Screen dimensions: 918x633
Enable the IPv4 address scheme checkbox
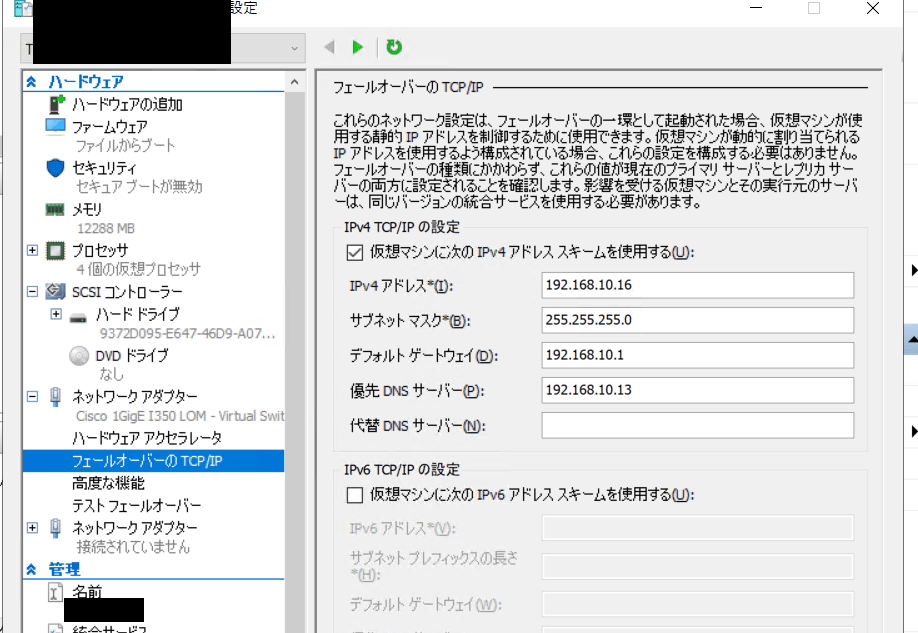click(x=355, y=252)
